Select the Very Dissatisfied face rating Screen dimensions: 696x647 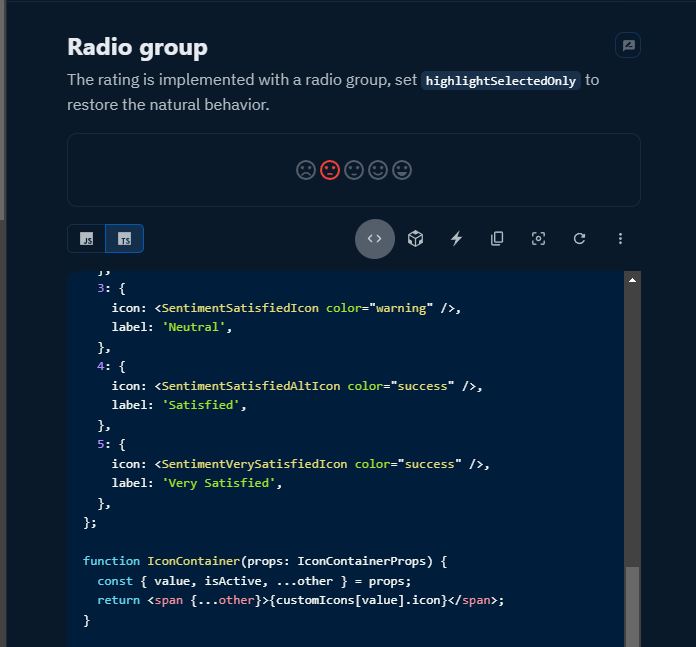[x=306, y=170]
